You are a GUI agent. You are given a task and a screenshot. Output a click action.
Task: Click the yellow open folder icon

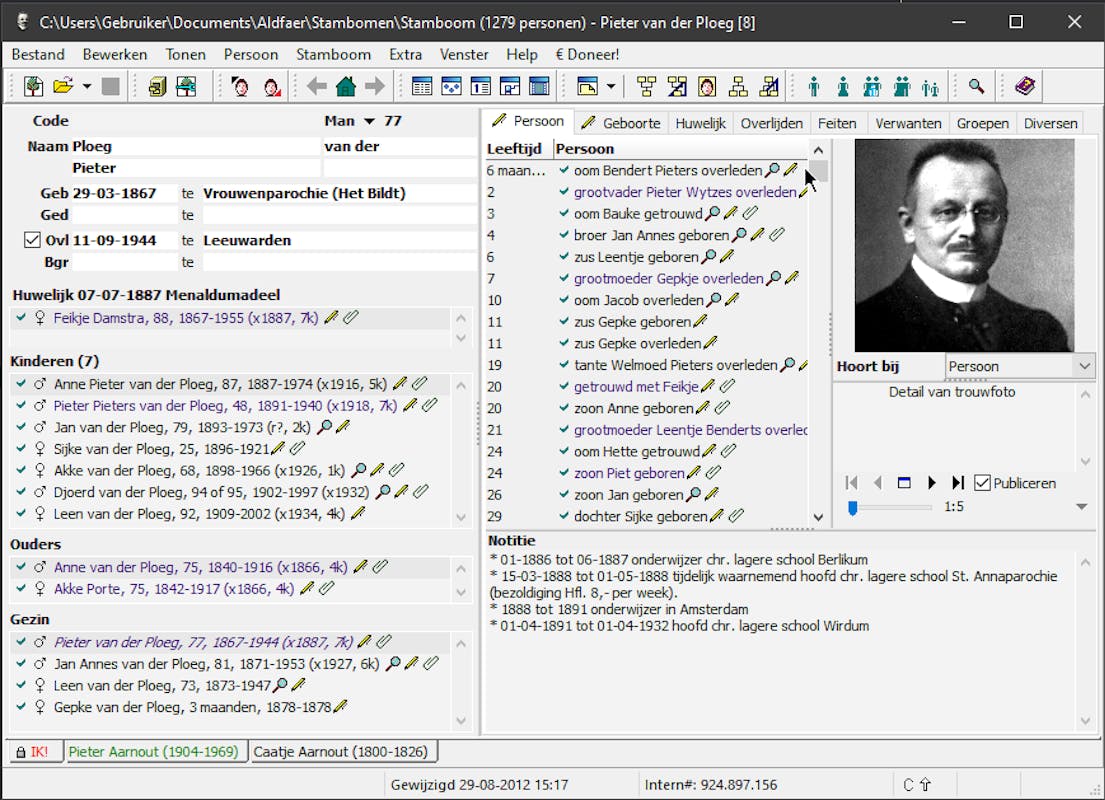63,87
